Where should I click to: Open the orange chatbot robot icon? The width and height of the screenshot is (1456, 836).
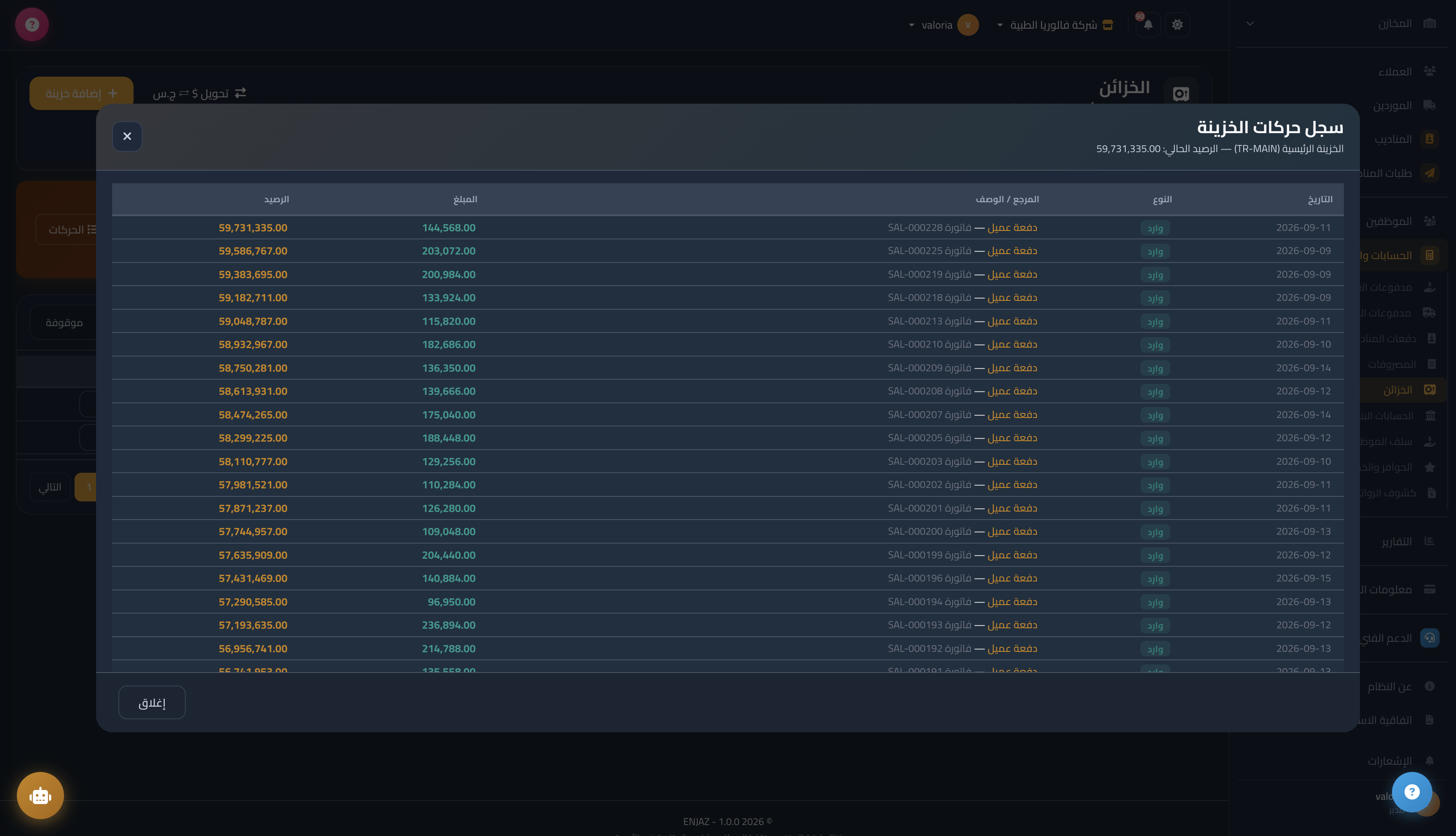click(x=40, y=796)
